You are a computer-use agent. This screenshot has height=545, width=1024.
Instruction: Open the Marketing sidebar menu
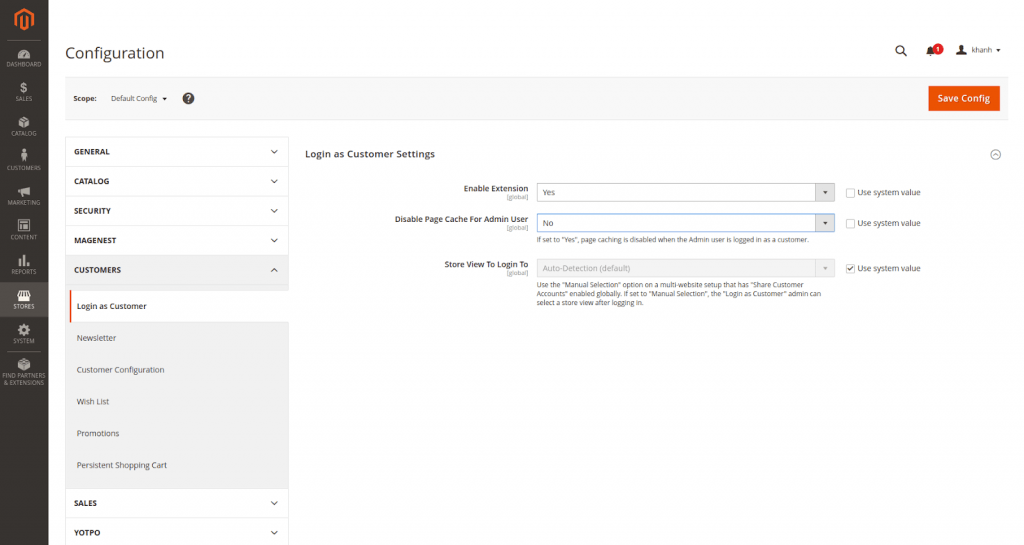pyautogui.click(x=24, y=196)
